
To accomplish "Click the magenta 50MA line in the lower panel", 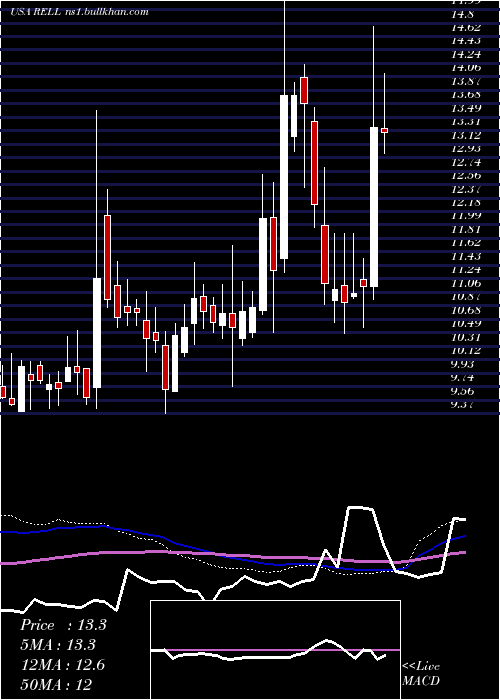I will point(232,556).
